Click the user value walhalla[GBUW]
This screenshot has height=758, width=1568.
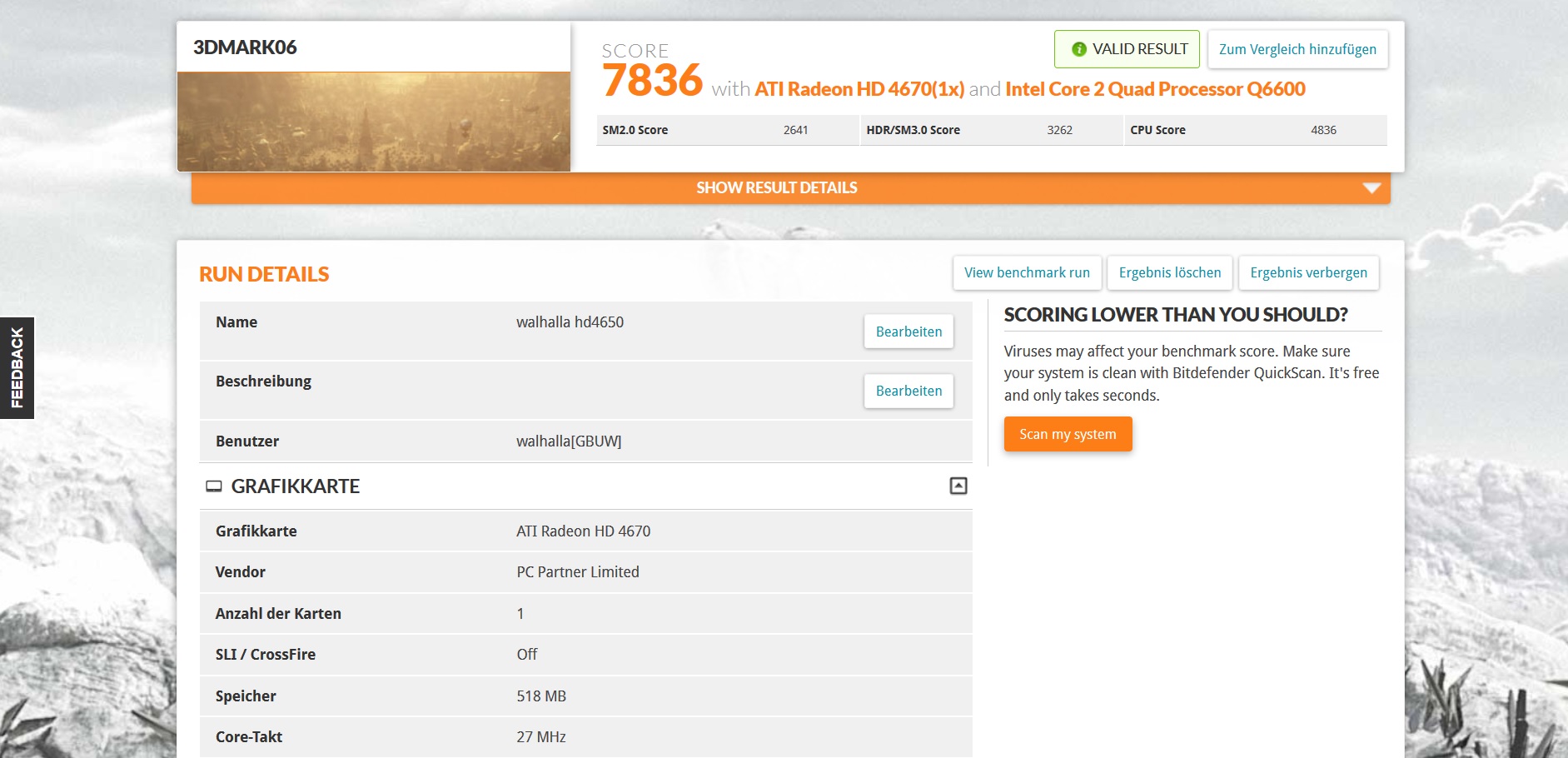tap(569, 441)
